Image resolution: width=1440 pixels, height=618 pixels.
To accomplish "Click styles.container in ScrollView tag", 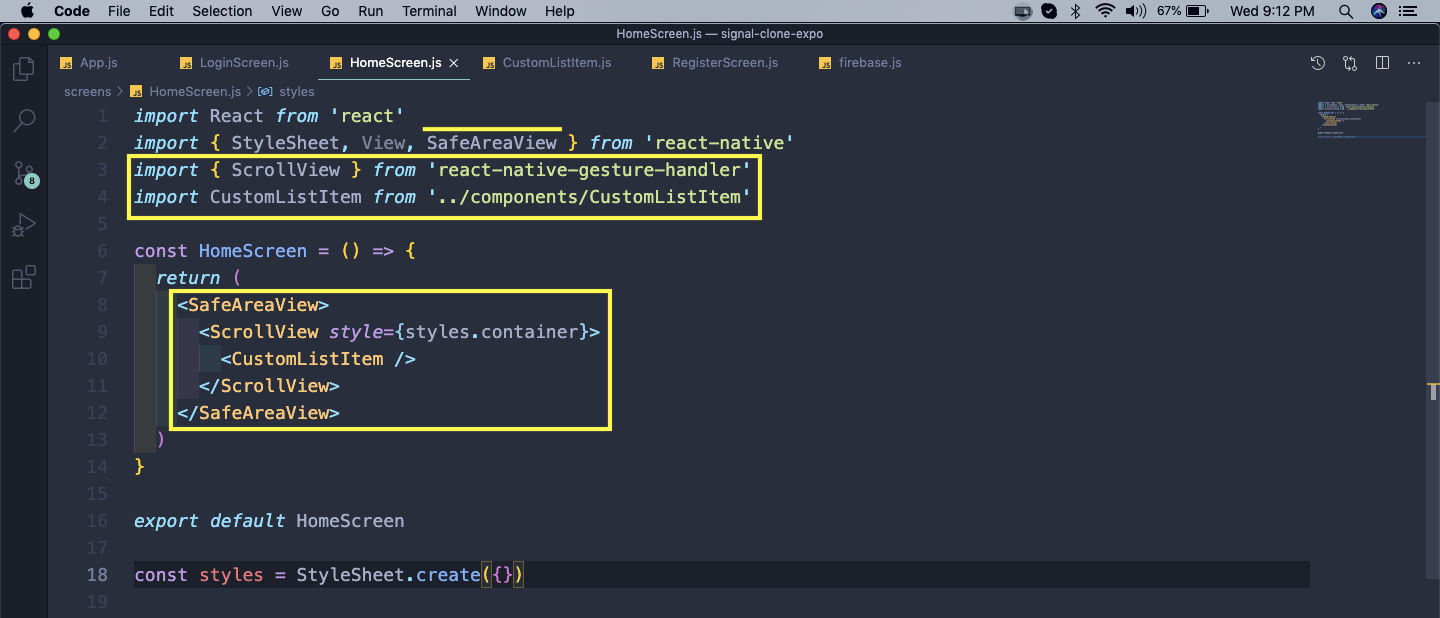I will coord(492,332).
